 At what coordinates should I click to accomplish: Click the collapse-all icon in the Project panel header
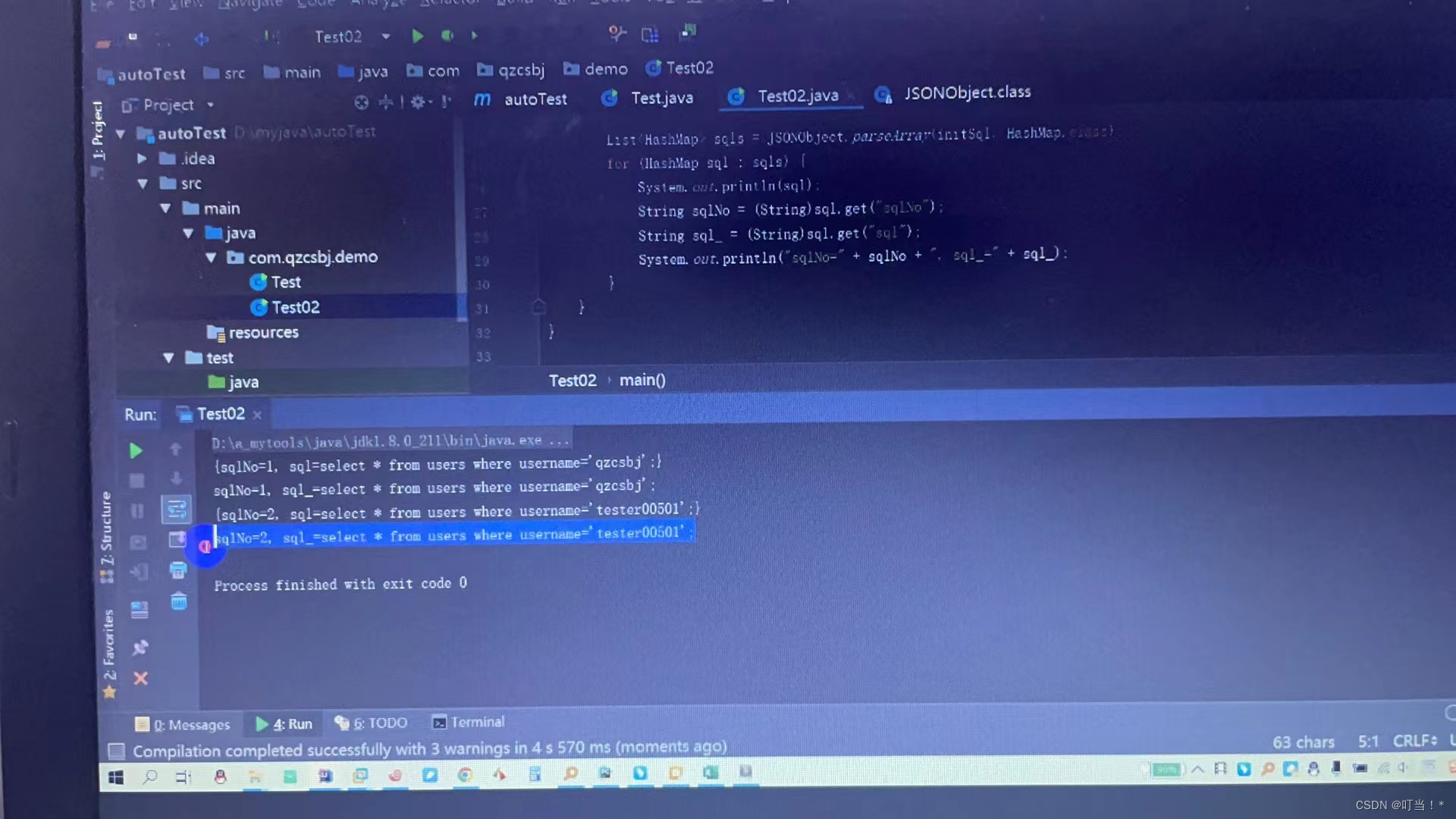[x=386, y=102]
